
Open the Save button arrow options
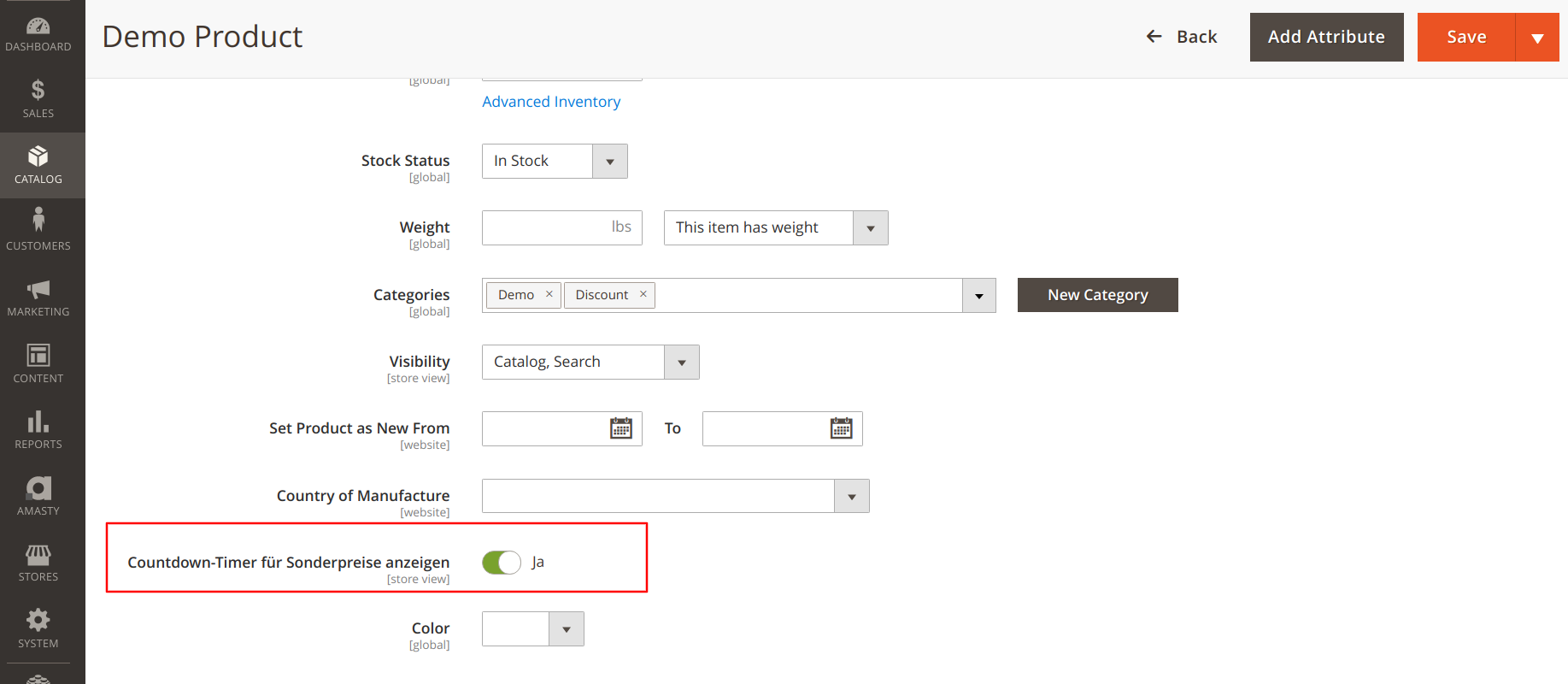point(1537,38)
